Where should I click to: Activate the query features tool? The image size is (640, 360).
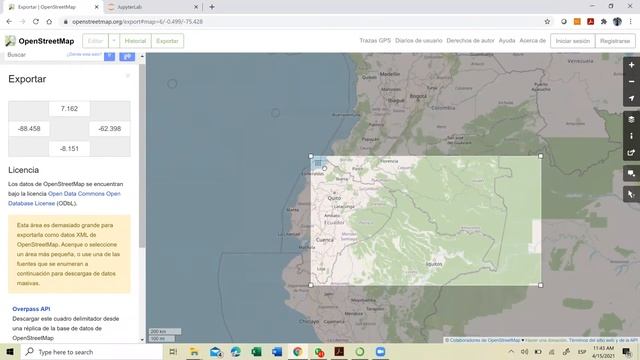[631, 194]
